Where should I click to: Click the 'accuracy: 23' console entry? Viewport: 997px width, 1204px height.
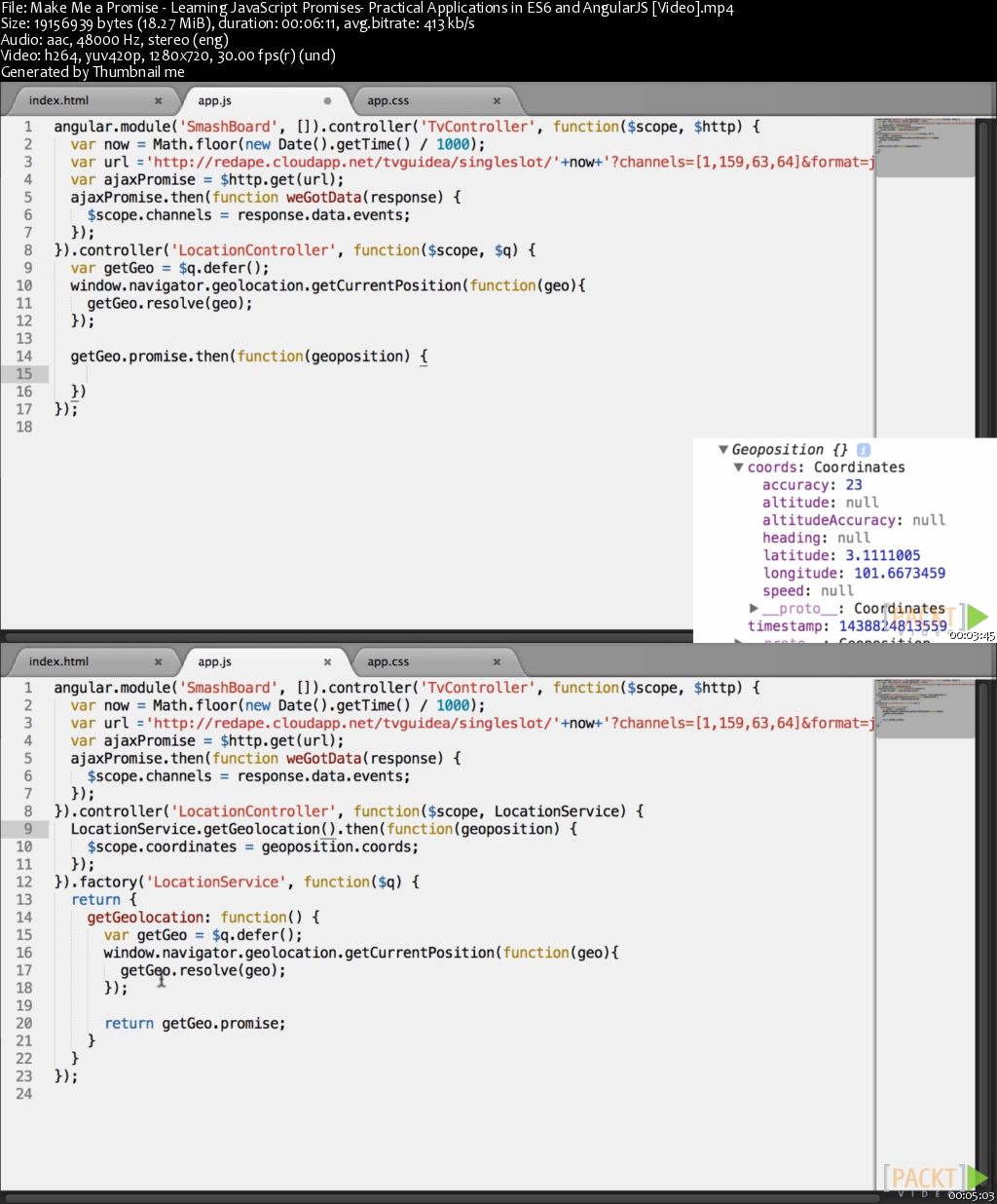click(812, 485)
